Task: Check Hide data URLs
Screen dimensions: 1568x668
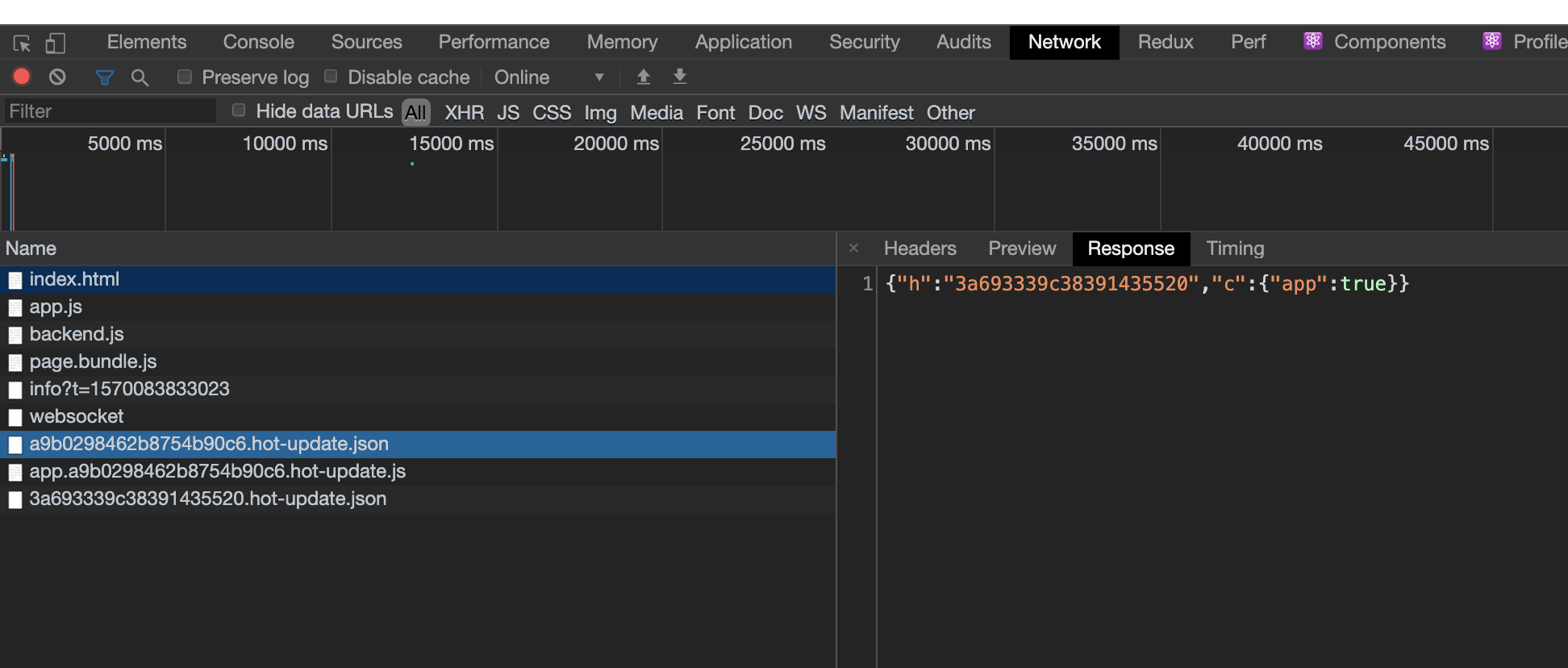Action: click(239, 110)
